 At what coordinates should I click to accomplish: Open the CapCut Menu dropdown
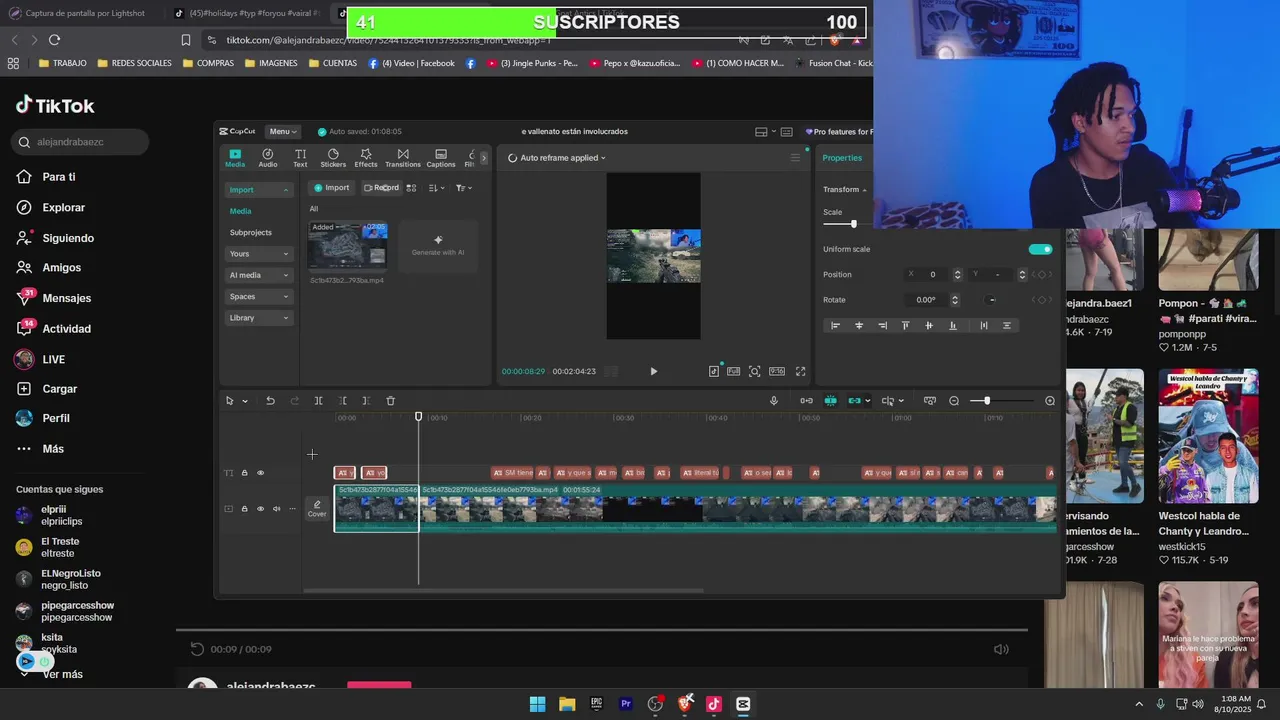283,131
